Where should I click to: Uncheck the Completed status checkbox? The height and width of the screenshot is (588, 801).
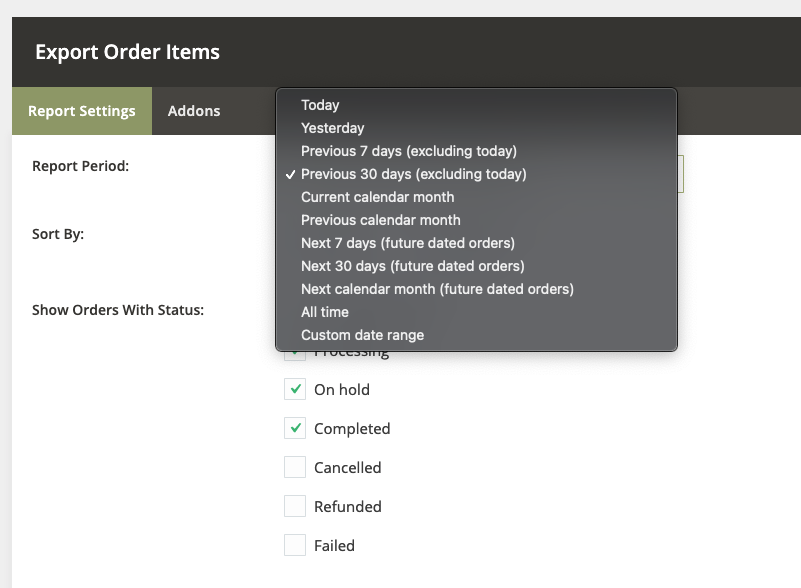[x=295, y=428]
